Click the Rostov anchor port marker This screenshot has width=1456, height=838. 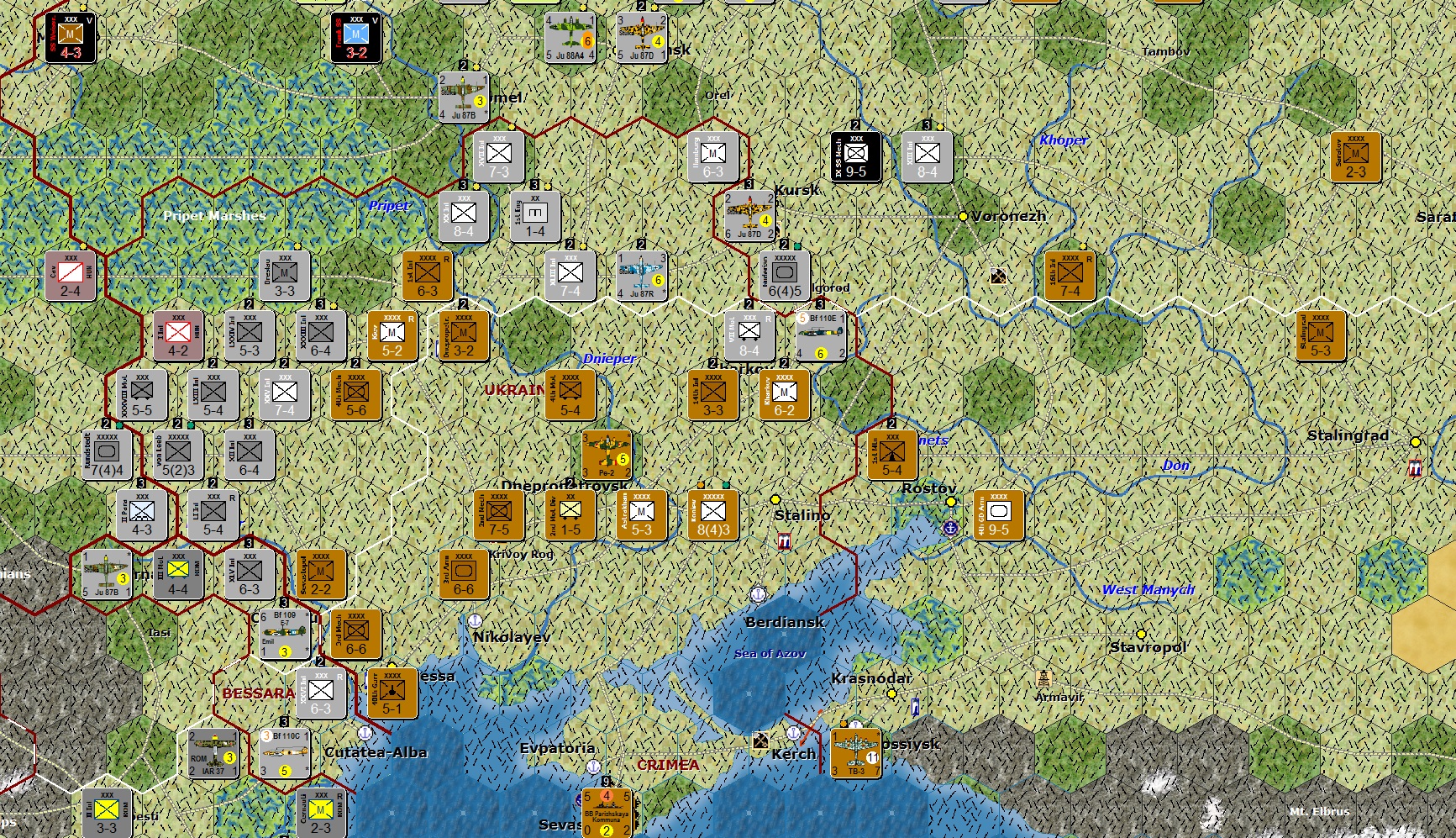[x=950, y=529]
